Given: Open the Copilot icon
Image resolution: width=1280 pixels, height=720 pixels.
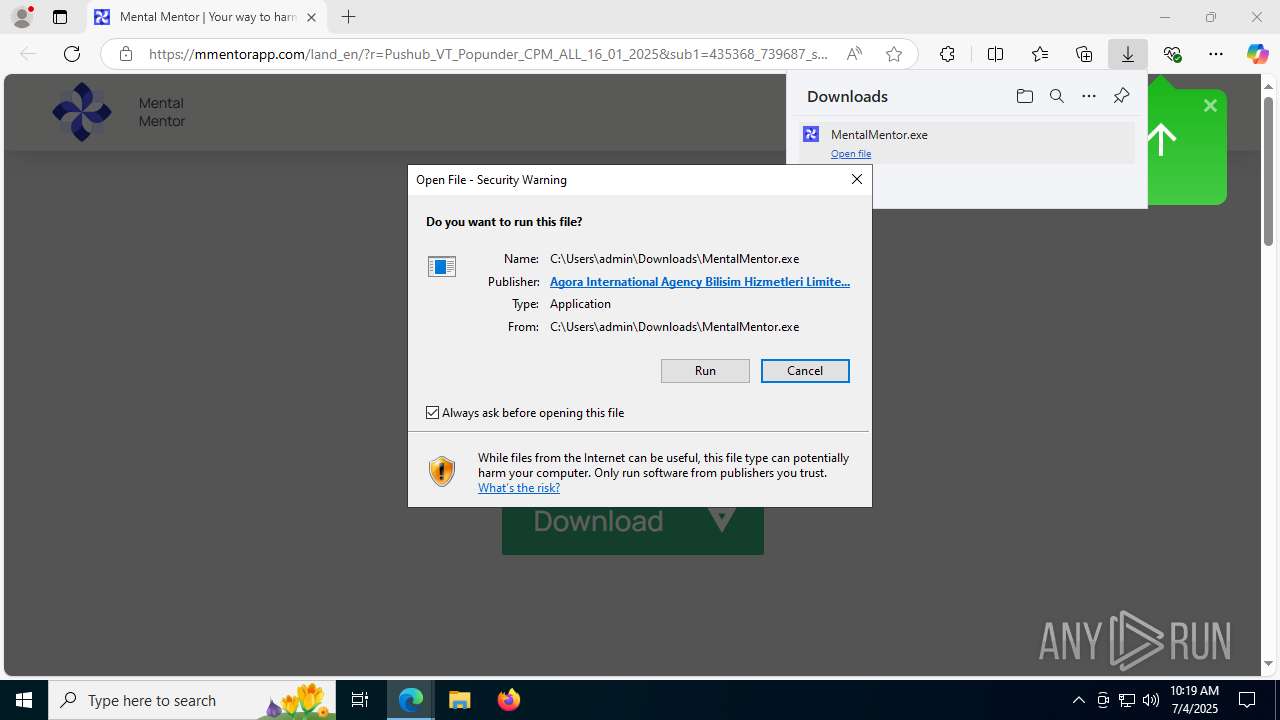Looking at the screenshot, I should 1257,54.
